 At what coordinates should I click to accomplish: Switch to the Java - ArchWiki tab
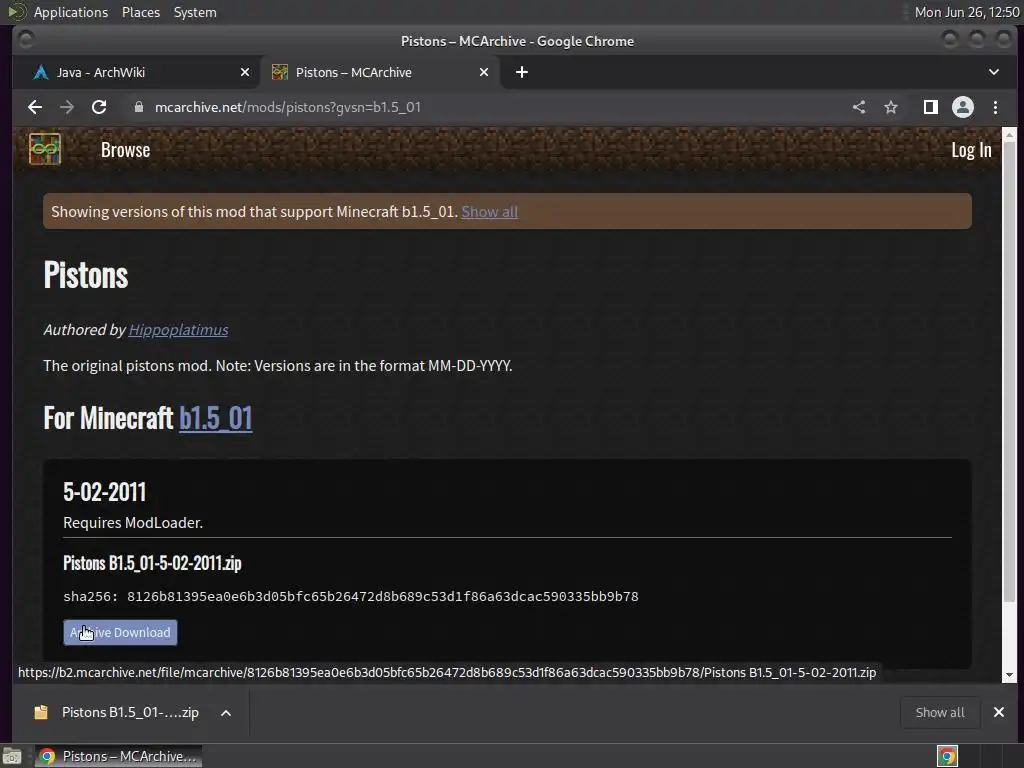pos(136,72)
